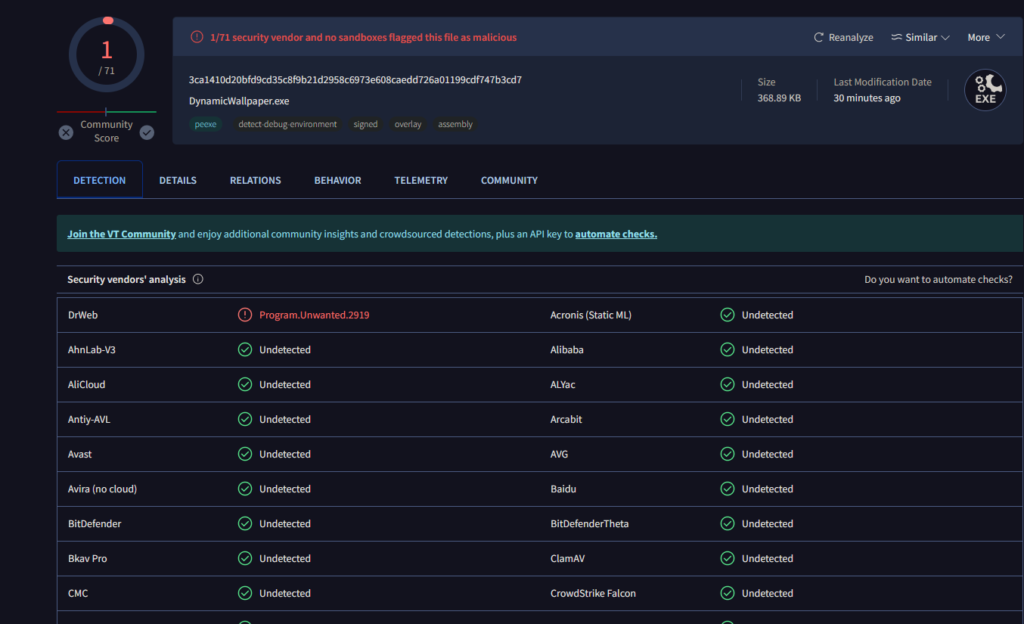Click the community score upvote check icon

pyautogui.click(x=147, y=133)
